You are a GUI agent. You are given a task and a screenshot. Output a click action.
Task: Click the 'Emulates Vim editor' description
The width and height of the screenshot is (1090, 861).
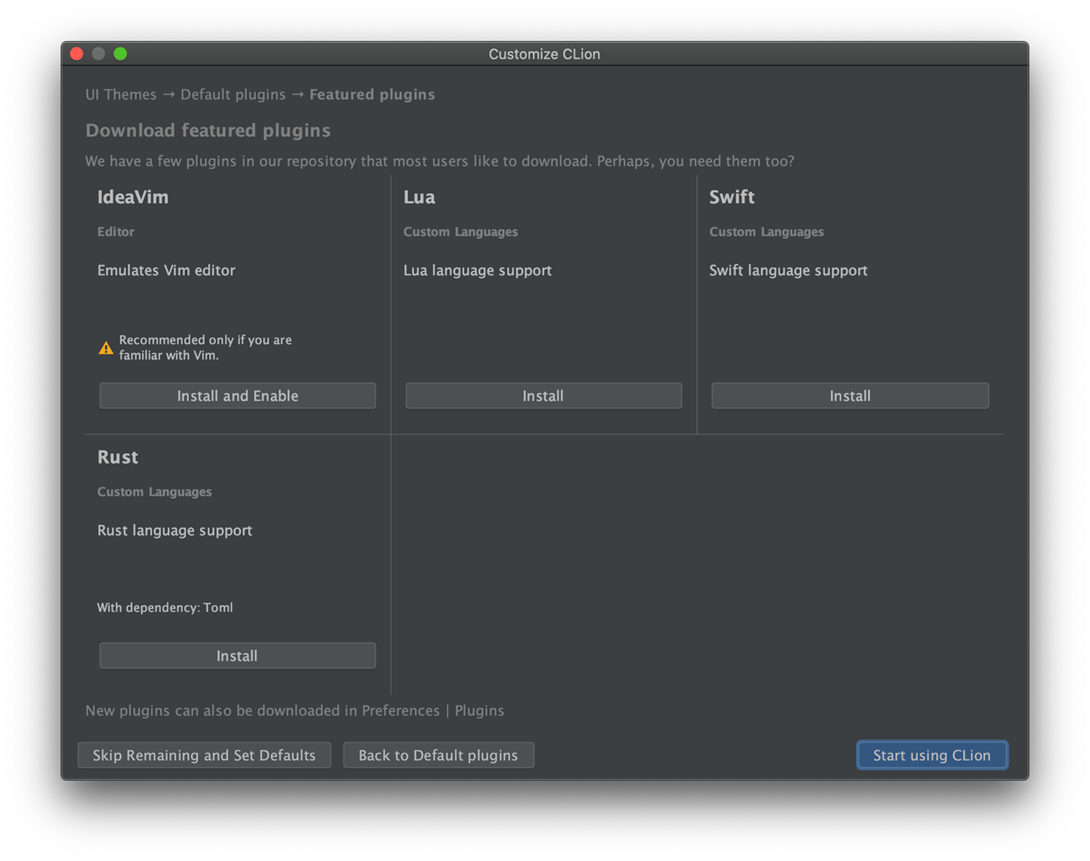pyautogui.click(x=166, y=270)
